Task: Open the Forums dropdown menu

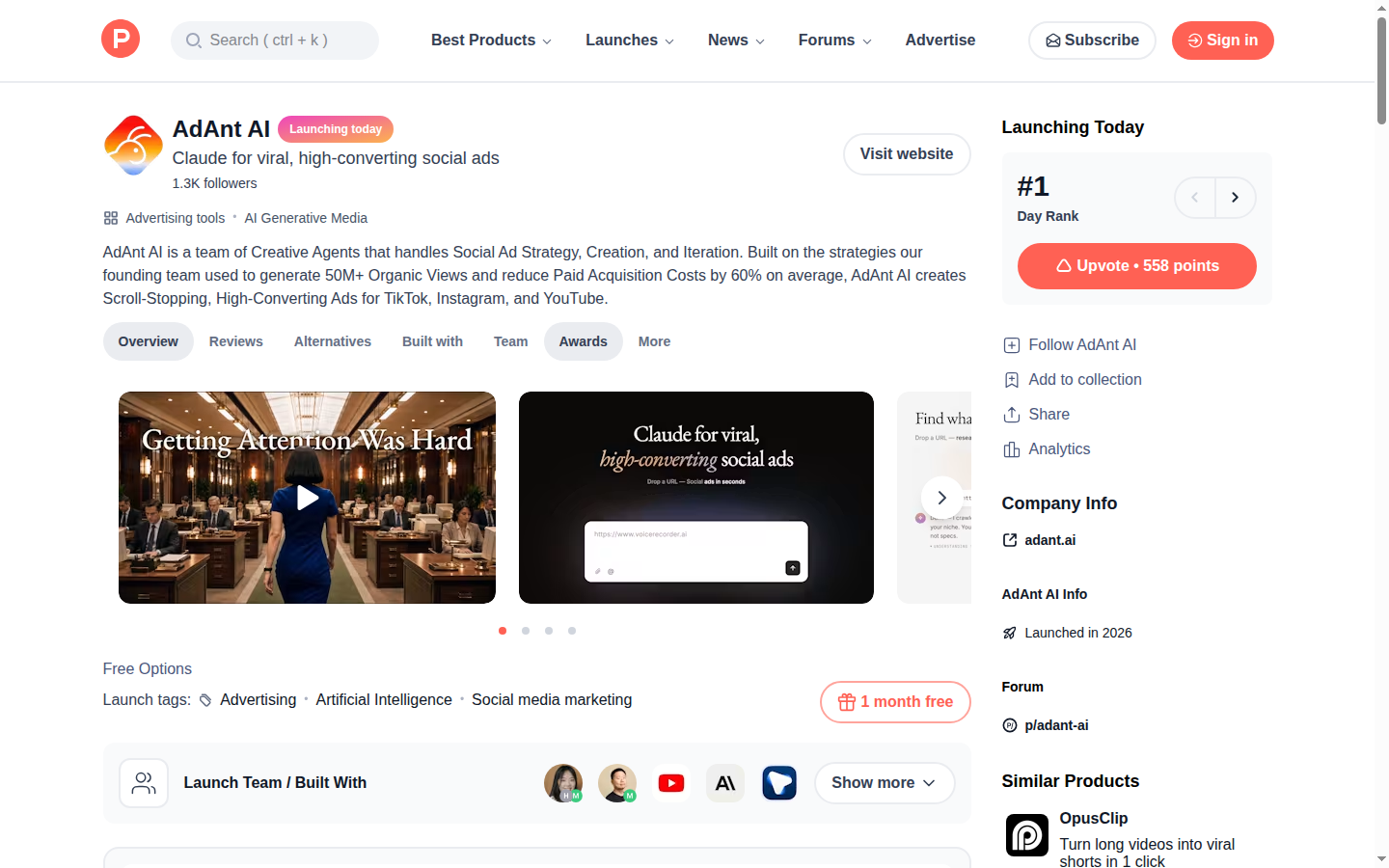Action: click(x=834, y=41)
